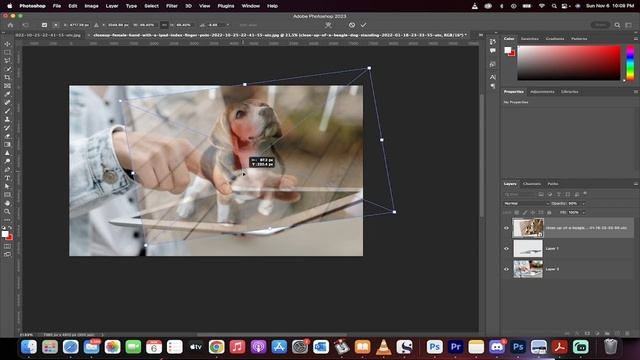Toggle filter for type layers in Layers panel
This screenshot has width=640, height=360.
tap(559, 194)
